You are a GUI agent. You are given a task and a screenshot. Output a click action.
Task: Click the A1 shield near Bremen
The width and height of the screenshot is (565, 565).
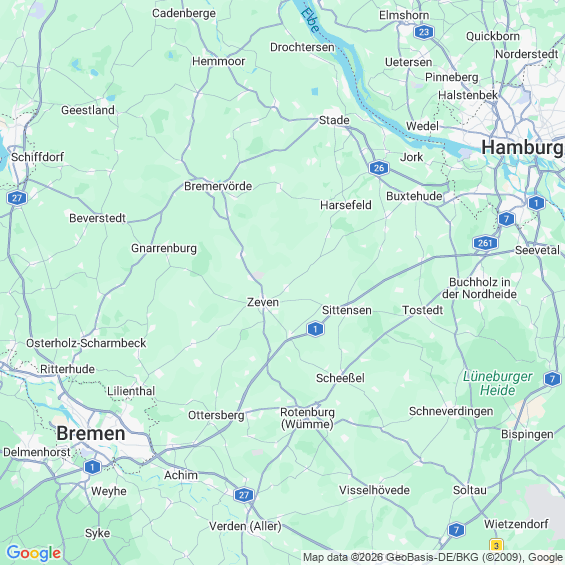point(92,467)
